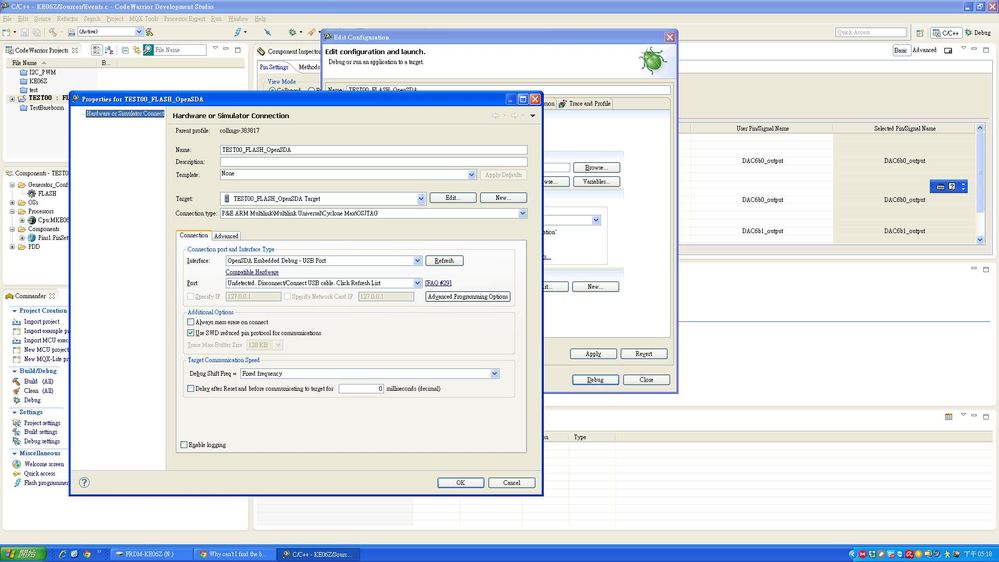Toggle Always mass erase on connect checkbox

click(x=190, y=322)
